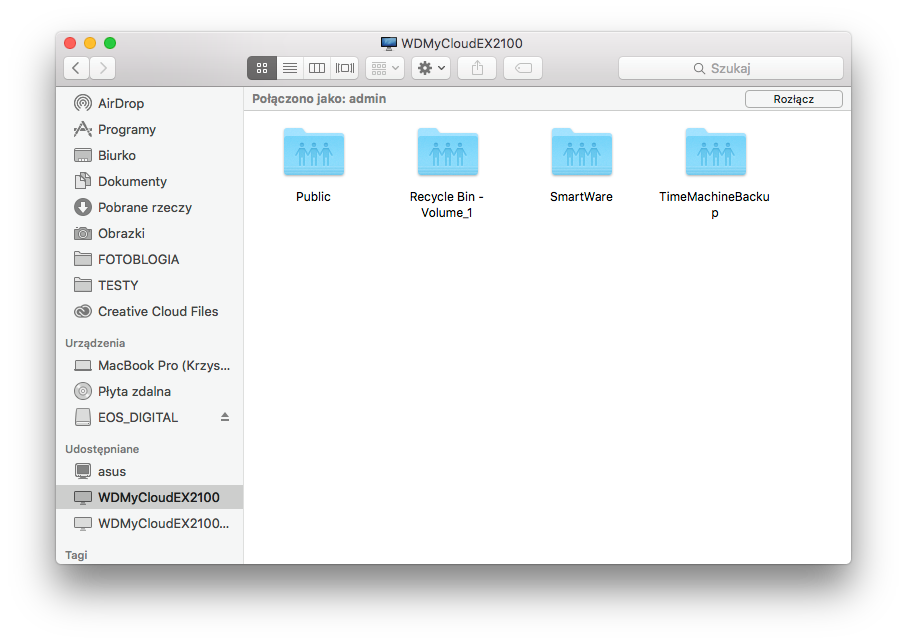The height and width of the screenshot is (644, 907).
Task: Open Programy in the sidebar
Action: pyautogui.click(x=149, y=130)
